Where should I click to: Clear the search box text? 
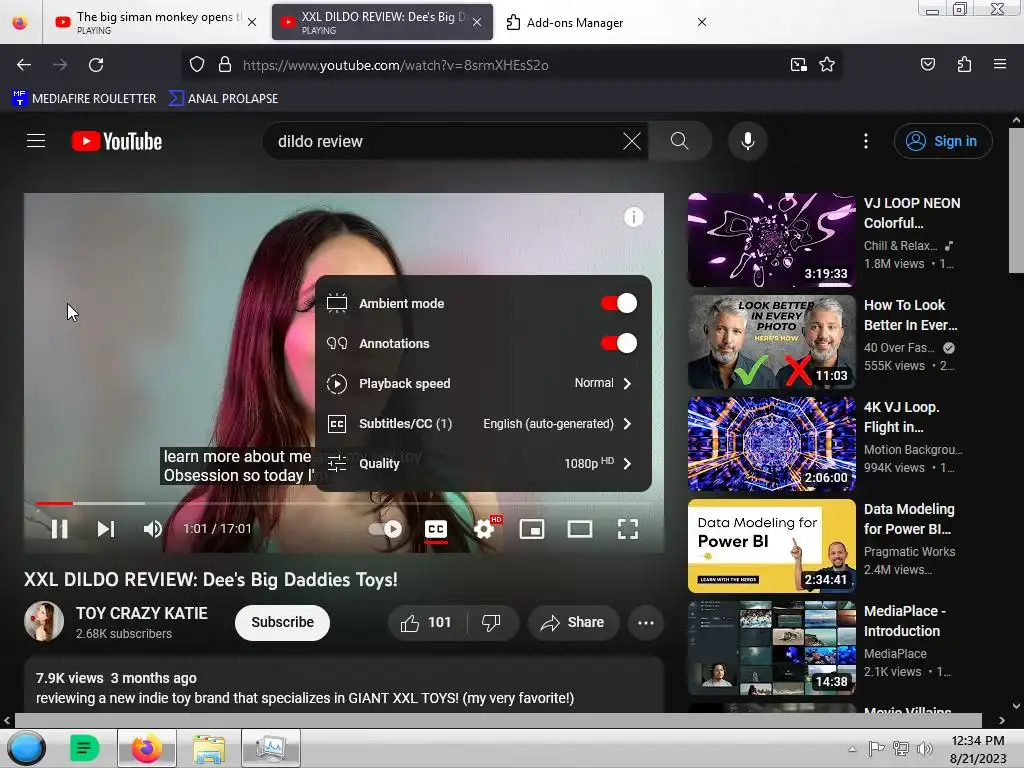click(x=632, y=141)
